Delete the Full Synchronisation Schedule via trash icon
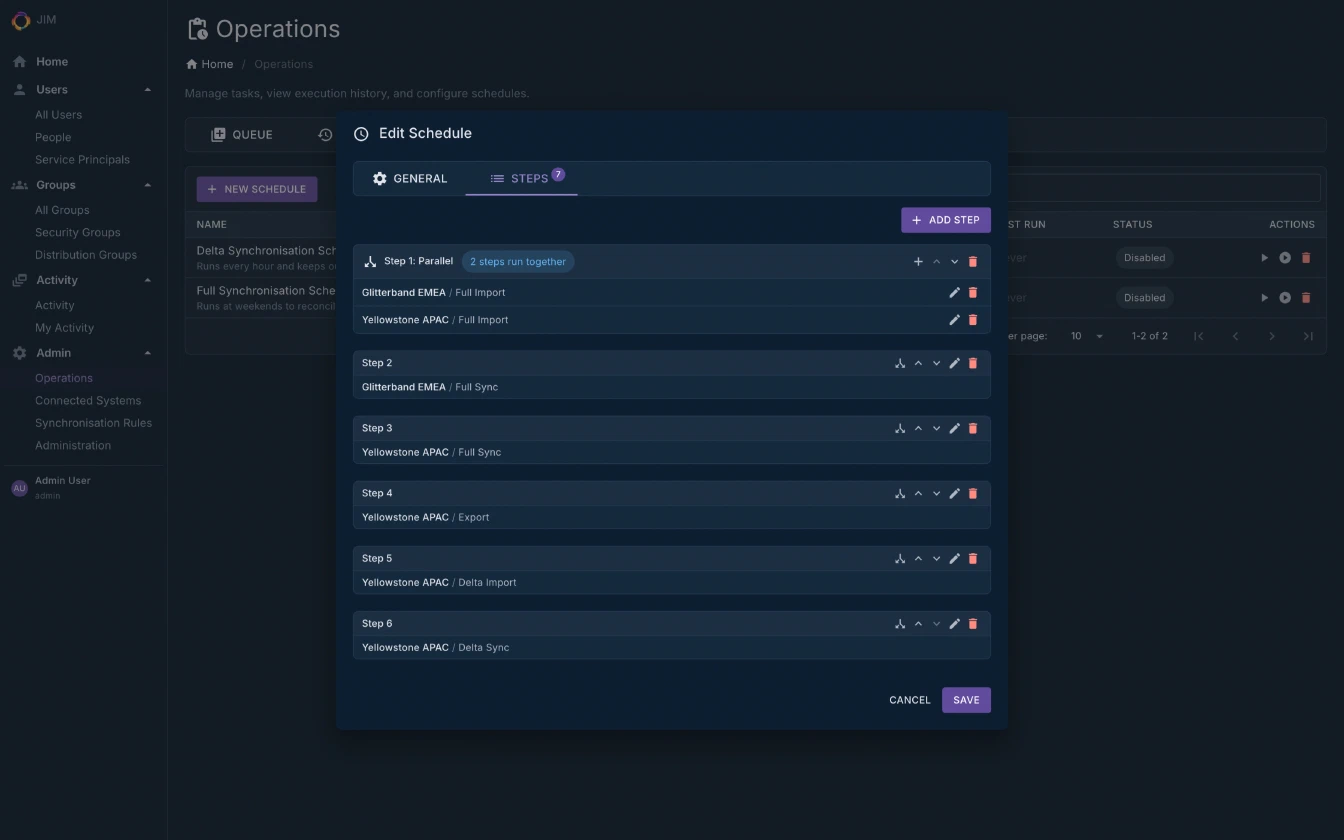Image resolution: width=1344 pixels, height=840 pixels. (x=1306, y=297)
